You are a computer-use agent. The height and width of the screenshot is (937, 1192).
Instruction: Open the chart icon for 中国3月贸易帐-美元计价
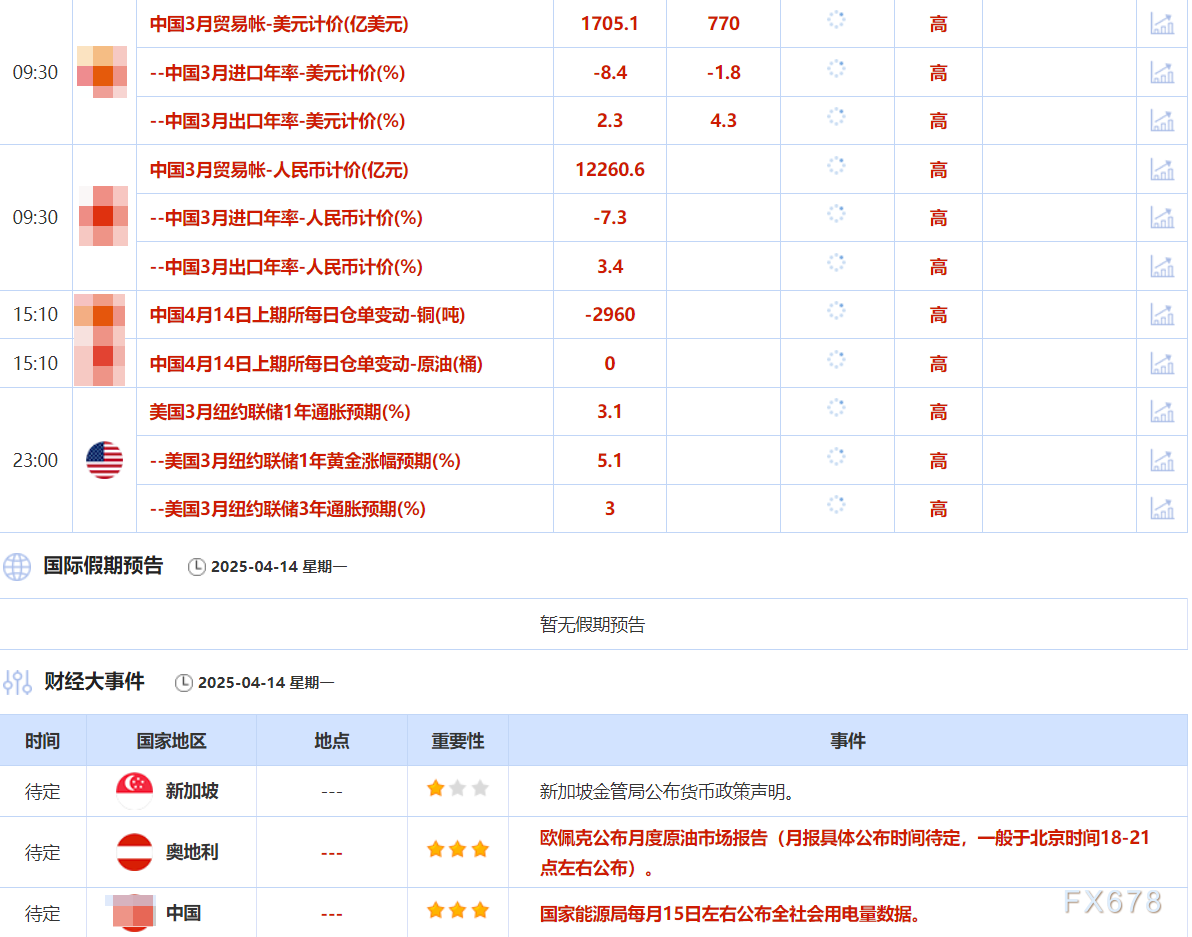click(x=1161, y=24)
